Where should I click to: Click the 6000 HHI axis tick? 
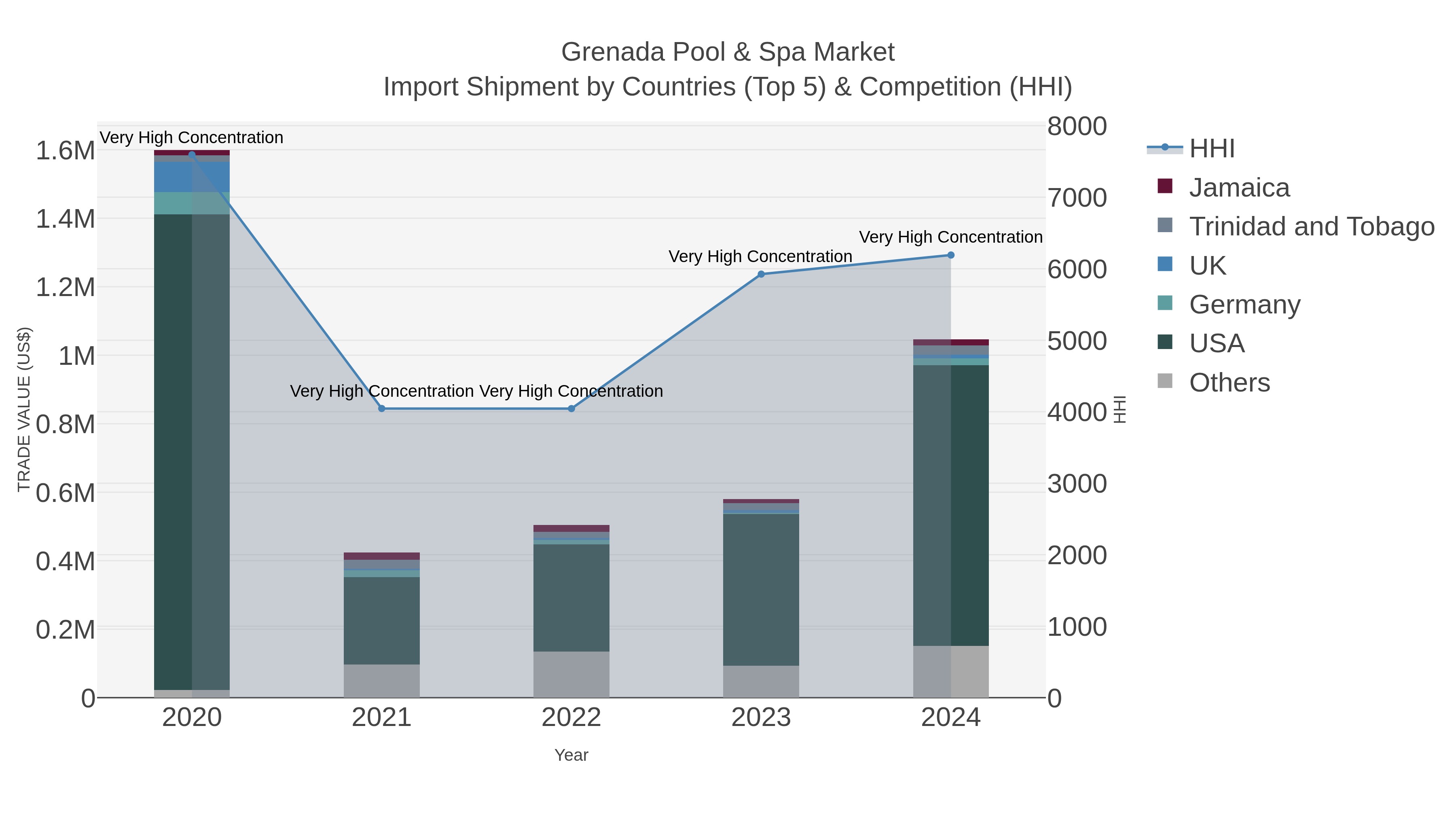(x=1077, y=270)
